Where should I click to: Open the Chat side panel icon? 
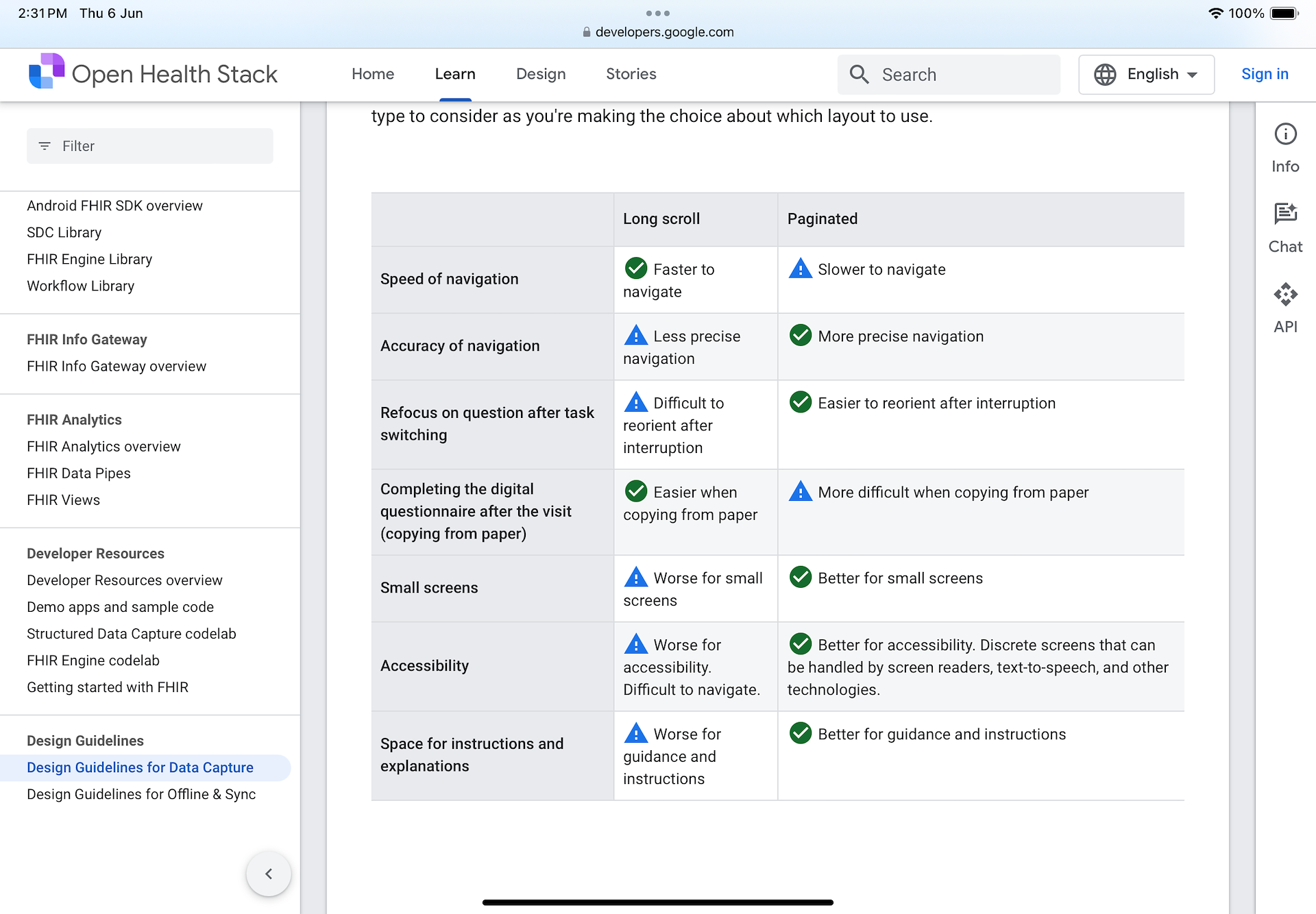coord(1285,214)
